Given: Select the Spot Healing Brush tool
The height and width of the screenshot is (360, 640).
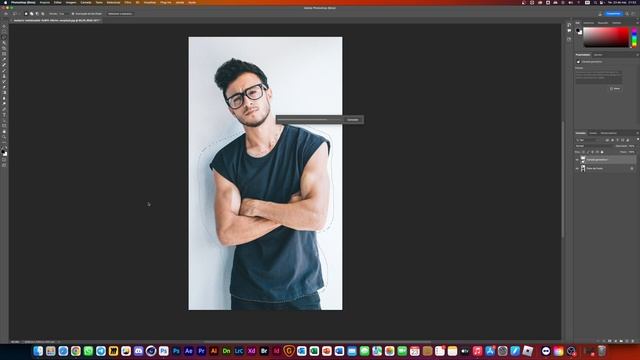Looking at the screenshot, I should pos(4,65).
